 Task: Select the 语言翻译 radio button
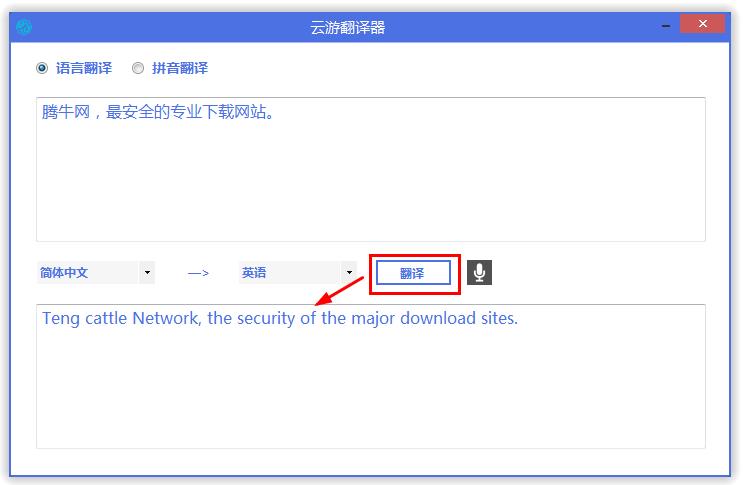coord(42,68)
